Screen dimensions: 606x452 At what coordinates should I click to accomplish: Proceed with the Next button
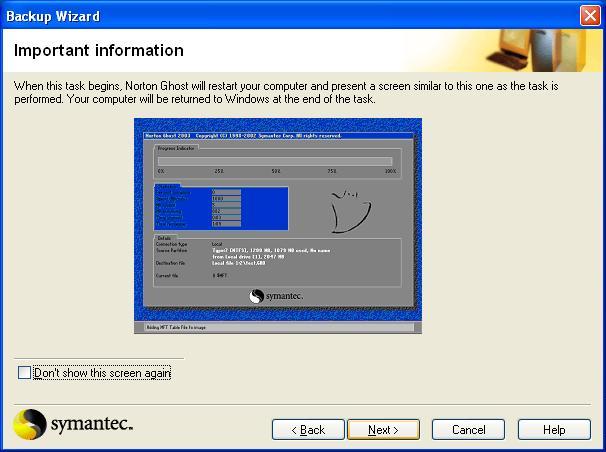383,430
